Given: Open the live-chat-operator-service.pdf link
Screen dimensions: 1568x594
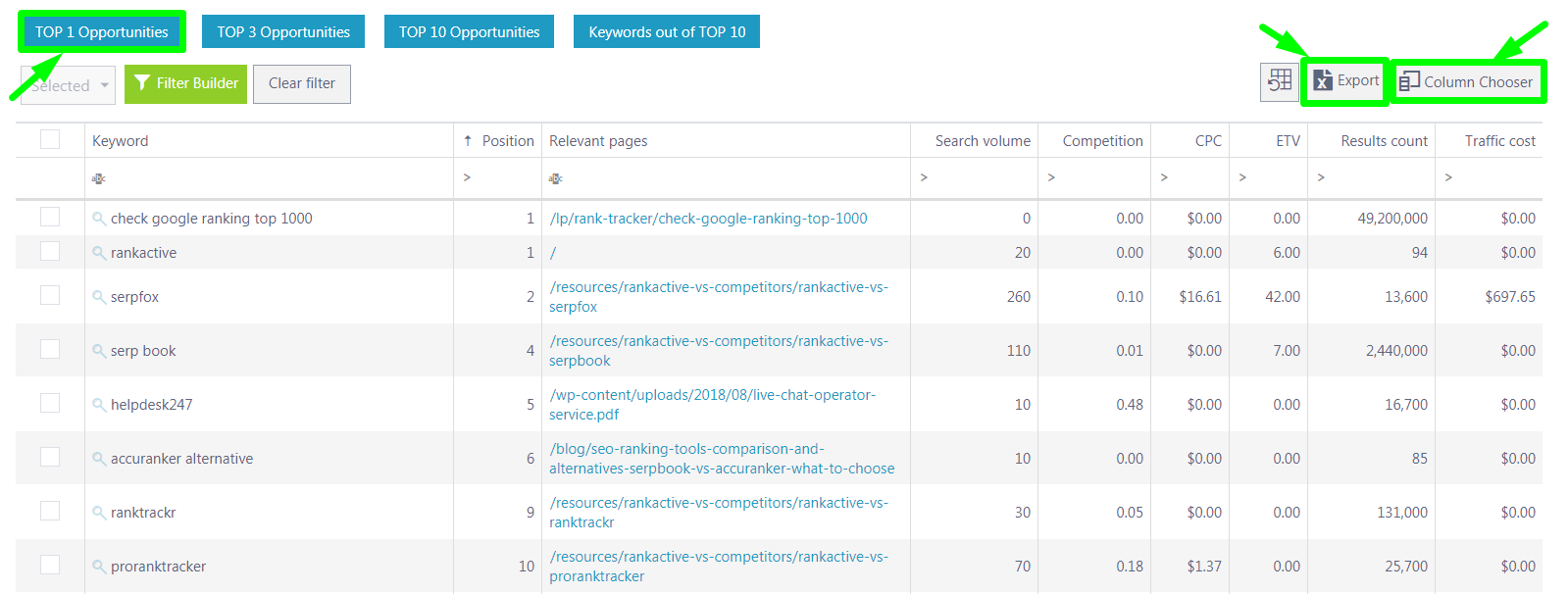Looking at the screenshot, I should click(713, 405).
